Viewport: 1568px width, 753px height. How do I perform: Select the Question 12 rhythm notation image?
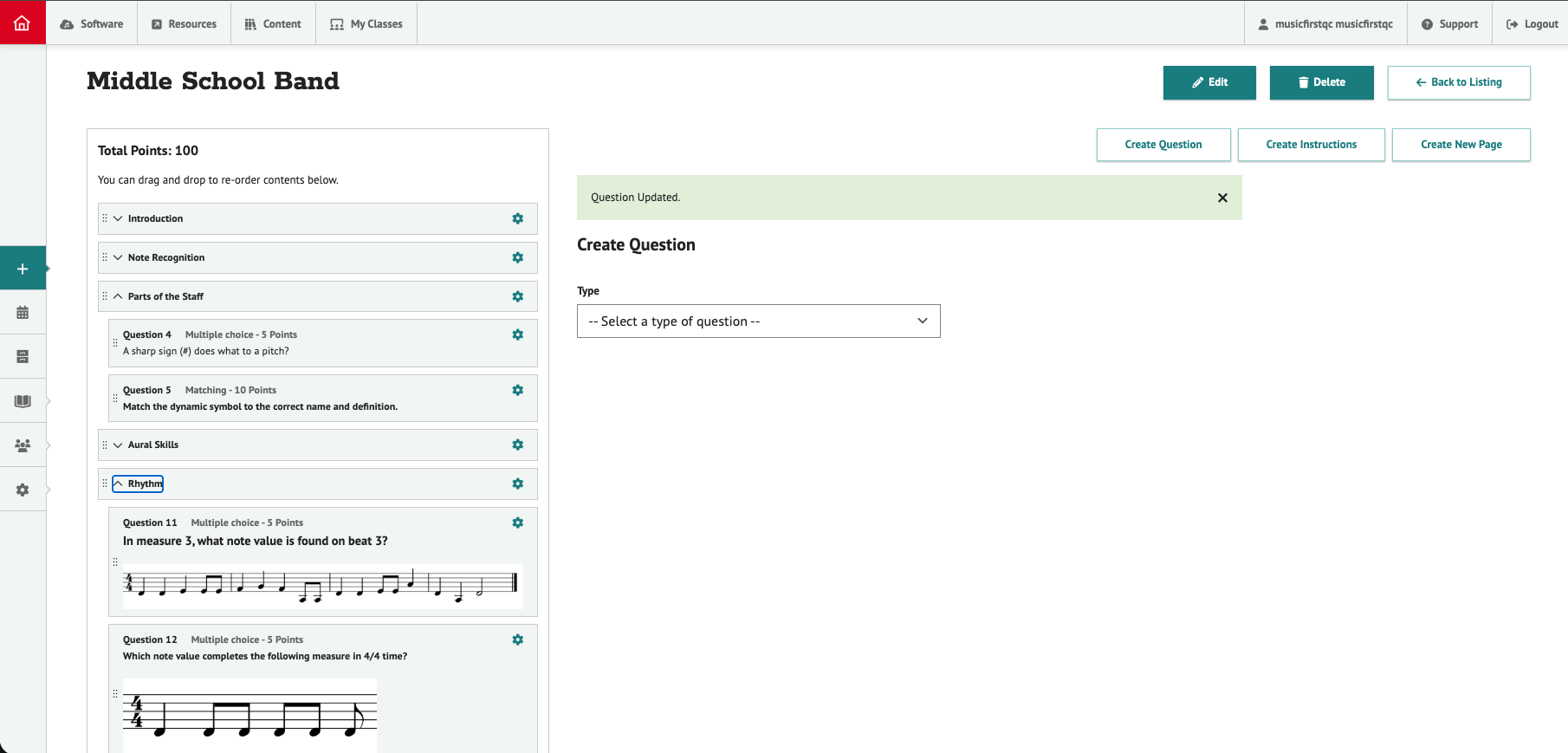click(249, 716)
